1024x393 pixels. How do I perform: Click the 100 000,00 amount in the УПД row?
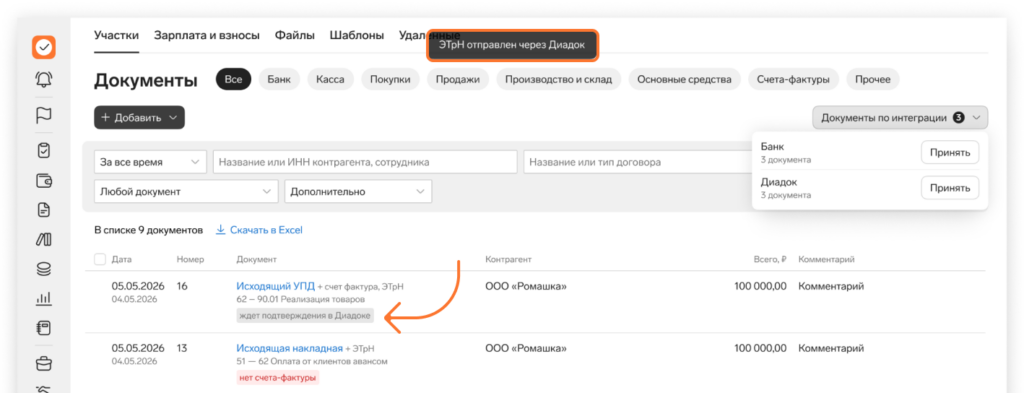point(761,286)
